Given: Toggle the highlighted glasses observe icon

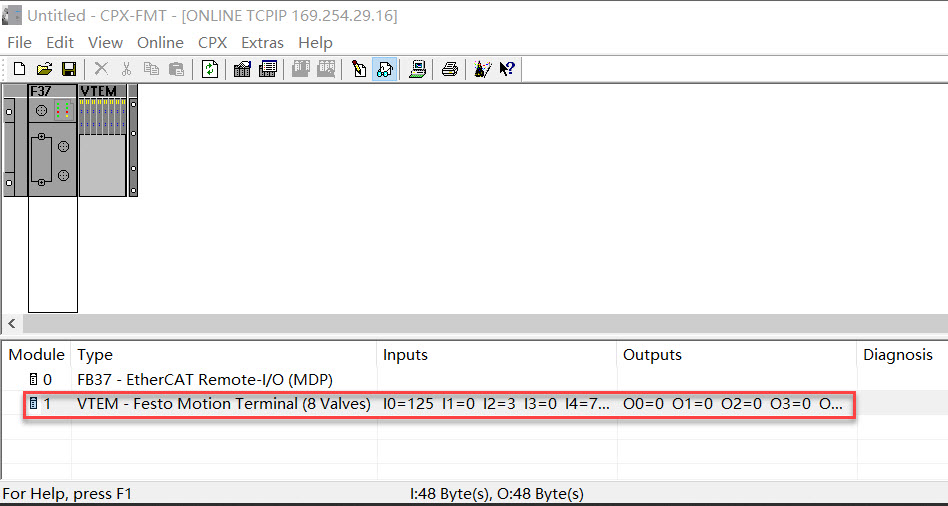Looking at the screenshot, I should pyautogui.click(x=385, y=69).
